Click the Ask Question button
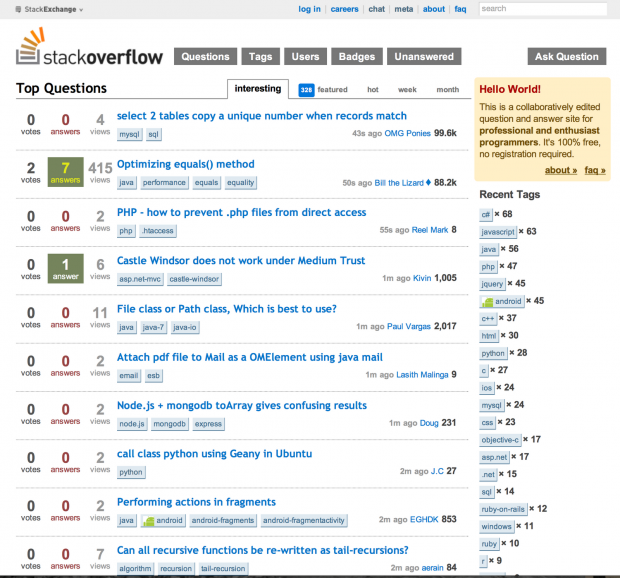This screenshot has height=578, width=620. click(x=567, y=57)
